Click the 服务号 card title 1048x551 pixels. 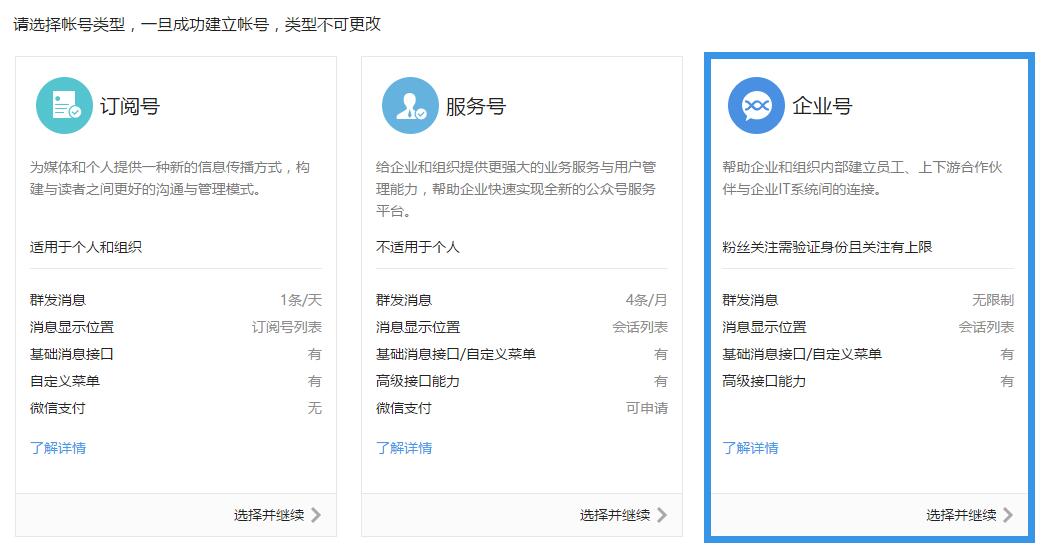[x=476, y=106]
